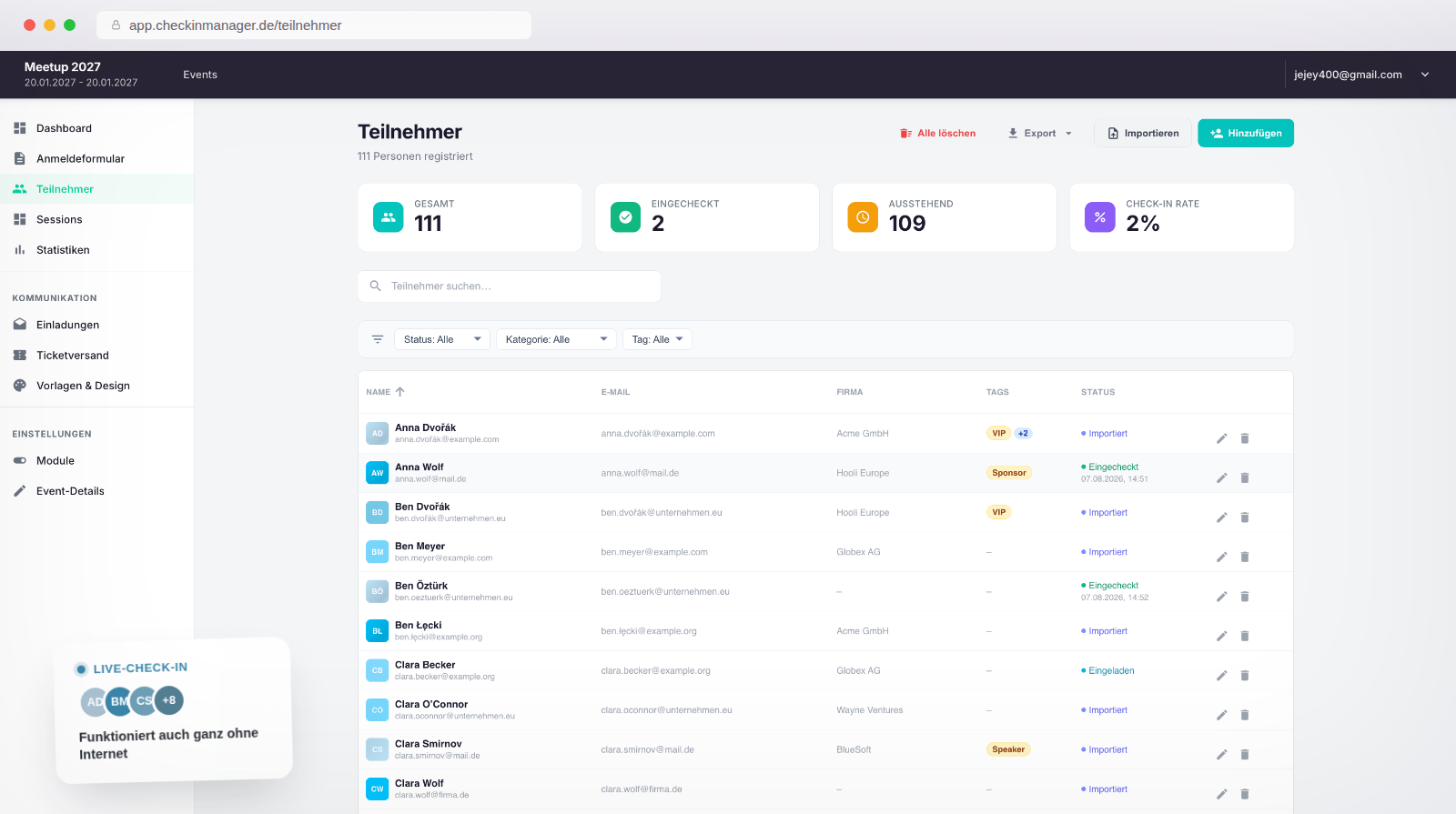
Task: Click the E-MAIL column header
Action: click(615, 392)
